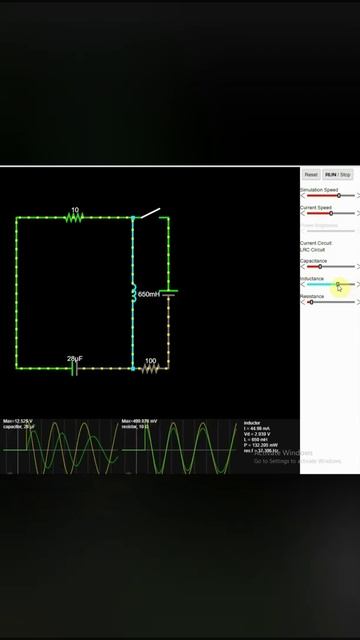Screen dimensions: 360x640
Task: Click the Reset button
Action: point(311,175)
